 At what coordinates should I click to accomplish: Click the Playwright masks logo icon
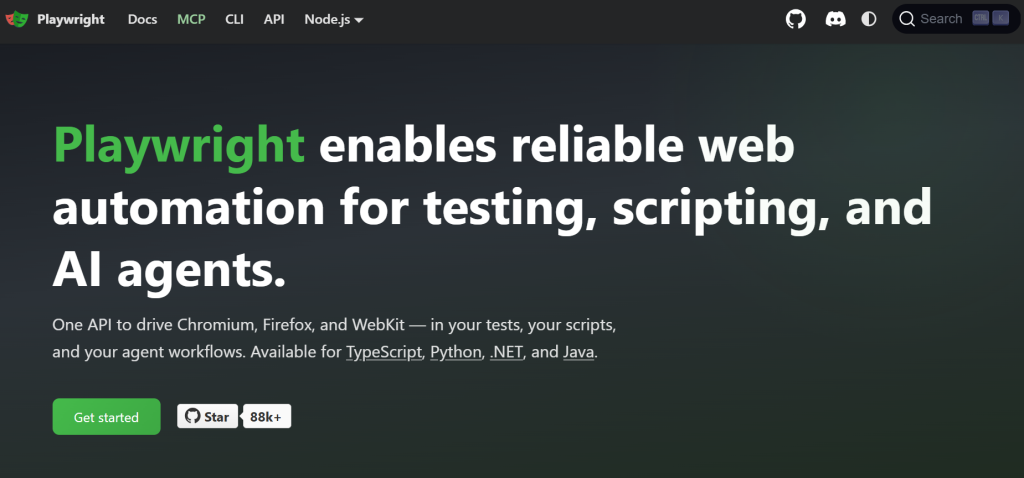[17, 19]
